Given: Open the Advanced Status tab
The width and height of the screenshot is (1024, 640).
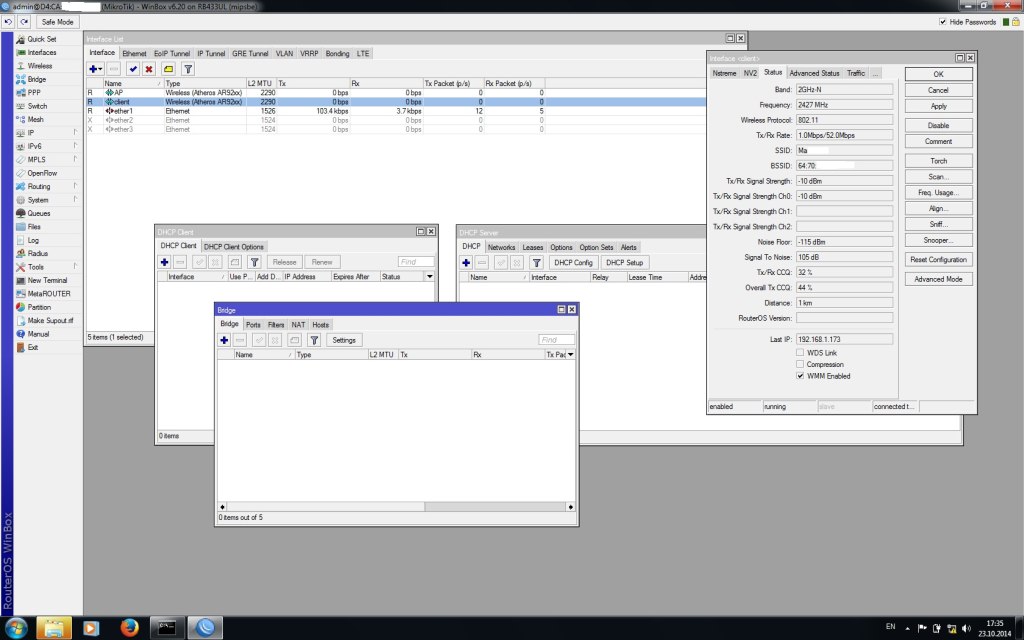Looking at the screenshot, I should (x=814, y=73).
